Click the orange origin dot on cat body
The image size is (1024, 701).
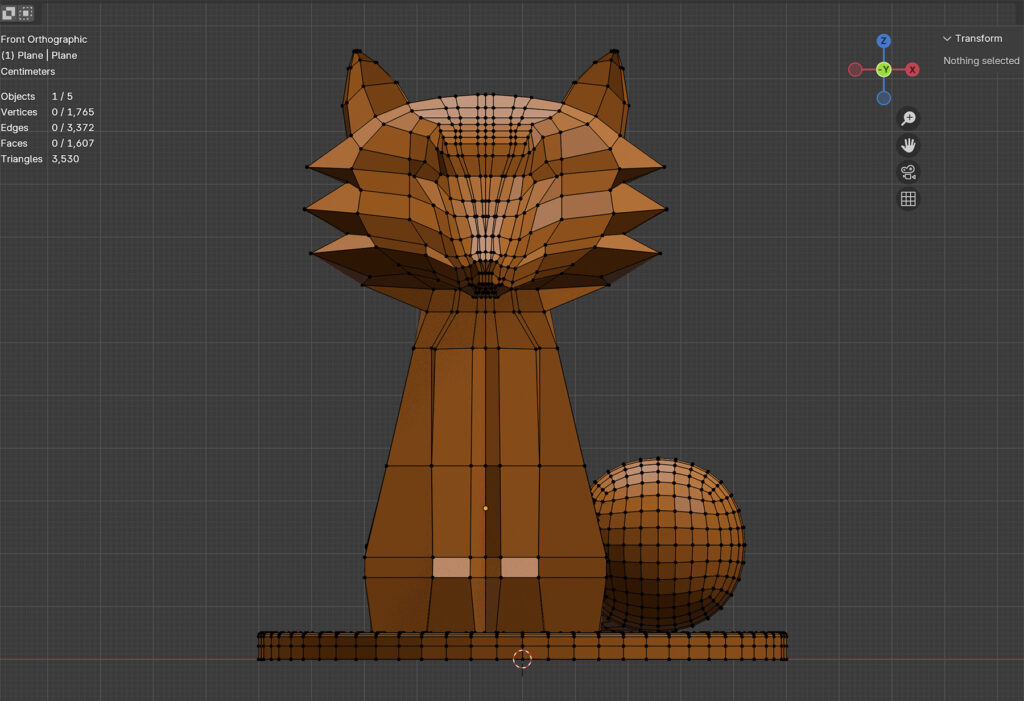[x=486, y=508]
